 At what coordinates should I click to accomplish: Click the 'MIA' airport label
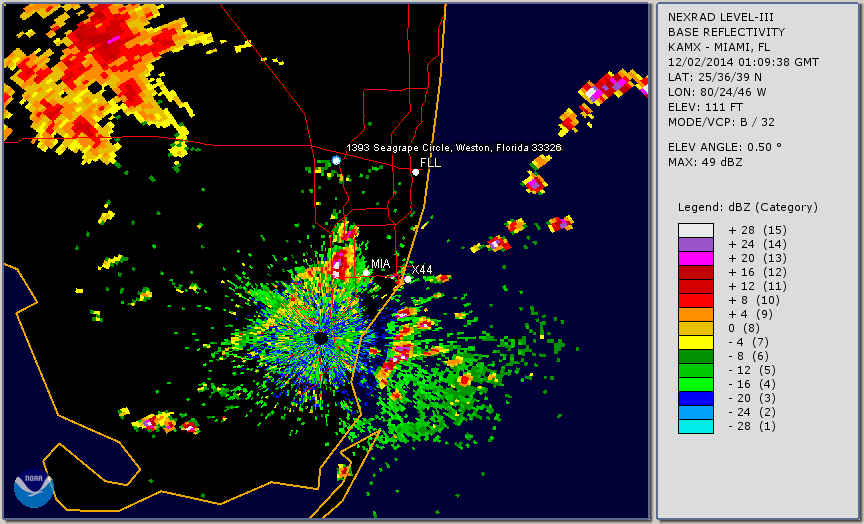[381, 264]
